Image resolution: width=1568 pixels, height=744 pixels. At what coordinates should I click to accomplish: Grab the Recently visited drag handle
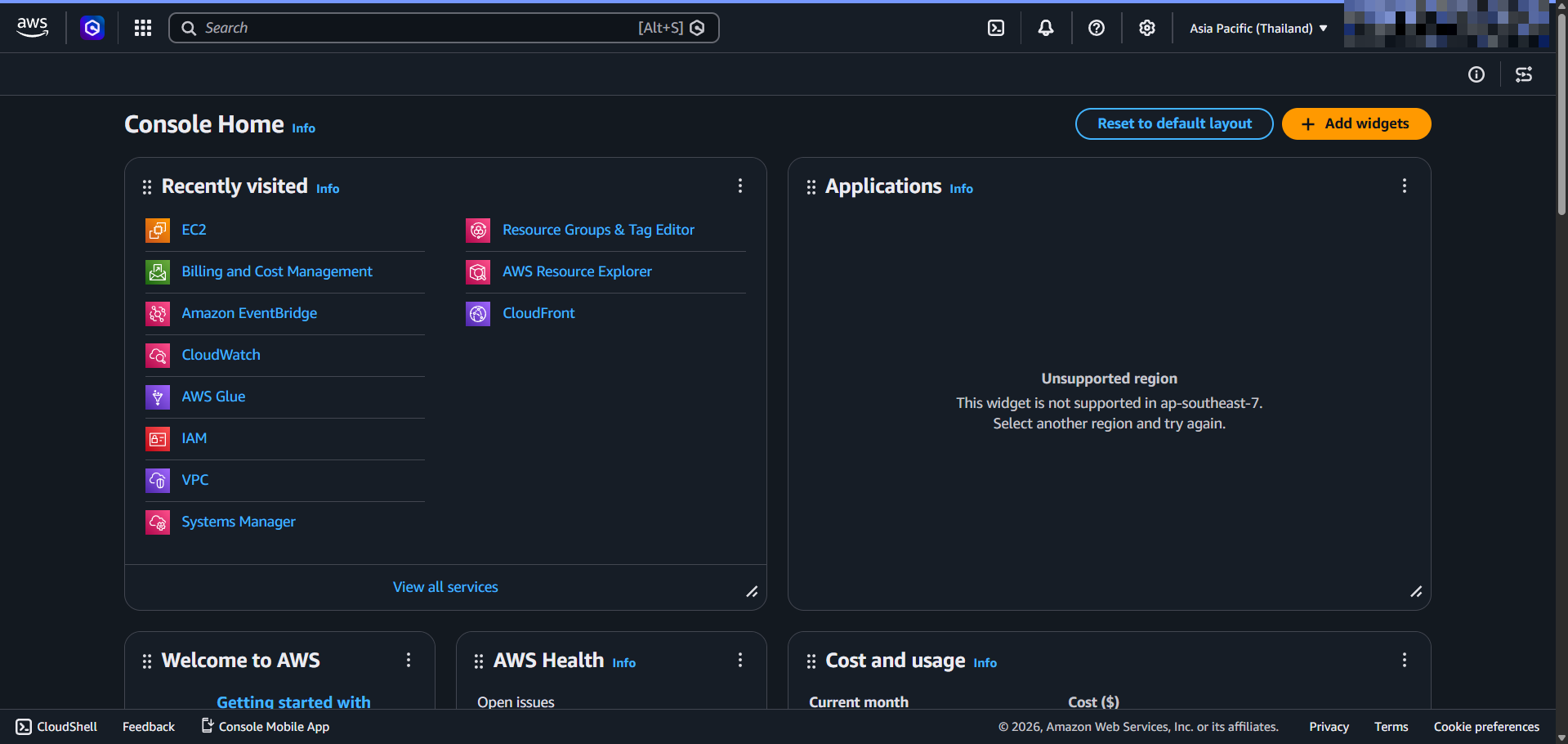[147, 187]
